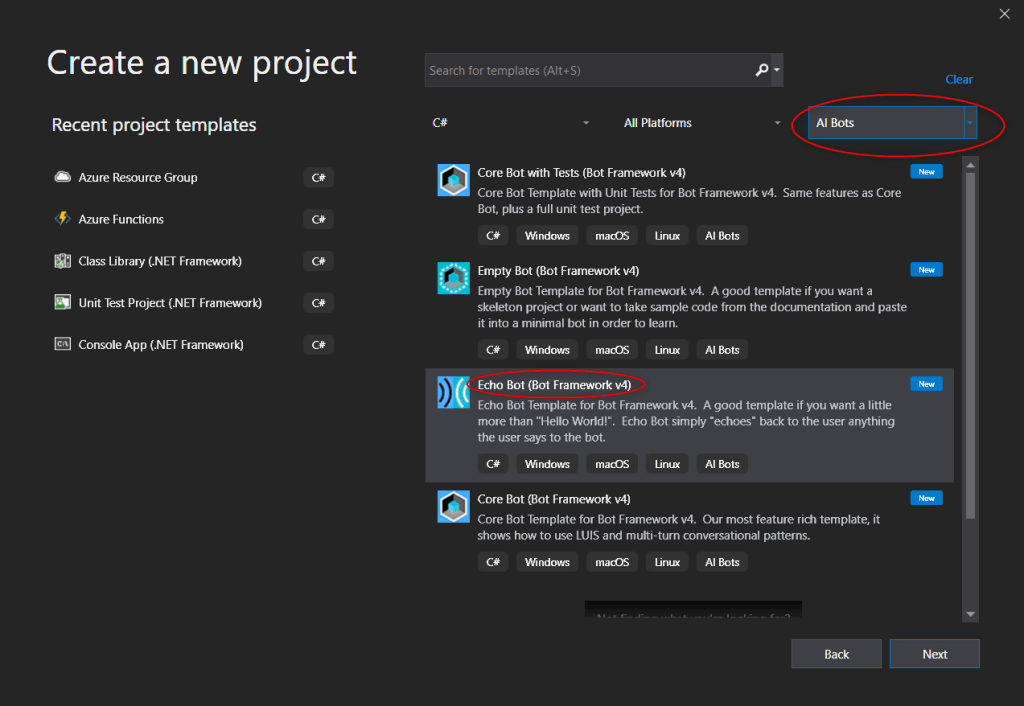Click the Echo Bot template icon
This screenshot has width=1024, height=706.
[x=453, y=392]
